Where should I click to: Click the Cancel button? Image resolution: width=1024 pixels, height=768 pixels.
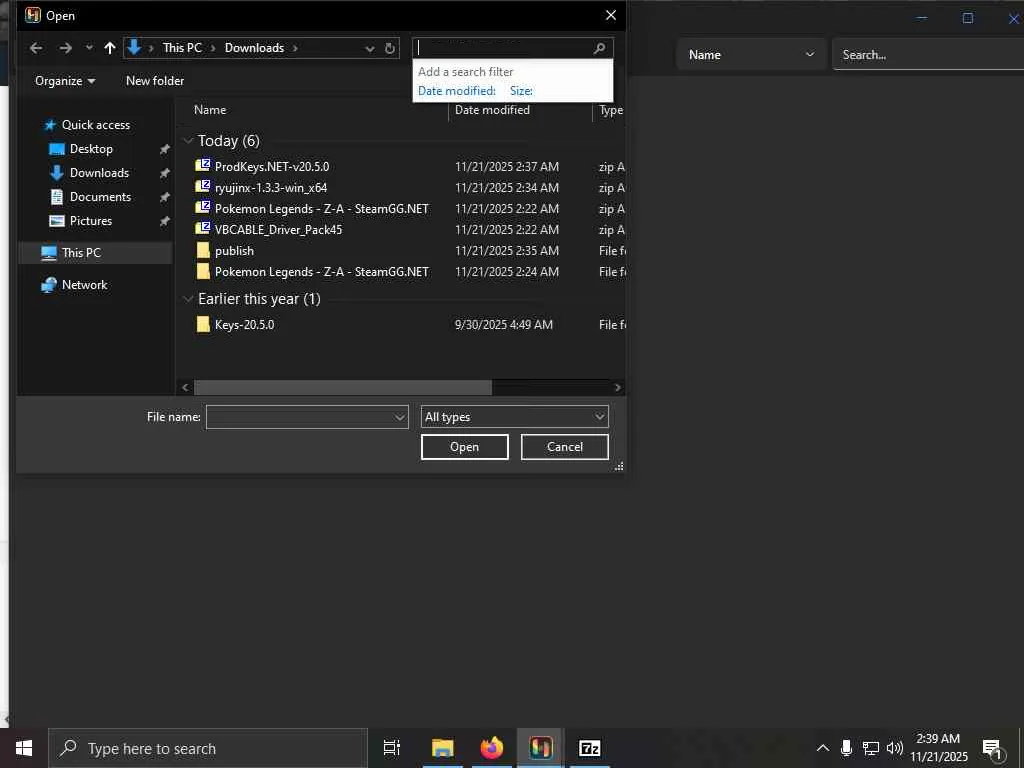click(x=564, y=447)
